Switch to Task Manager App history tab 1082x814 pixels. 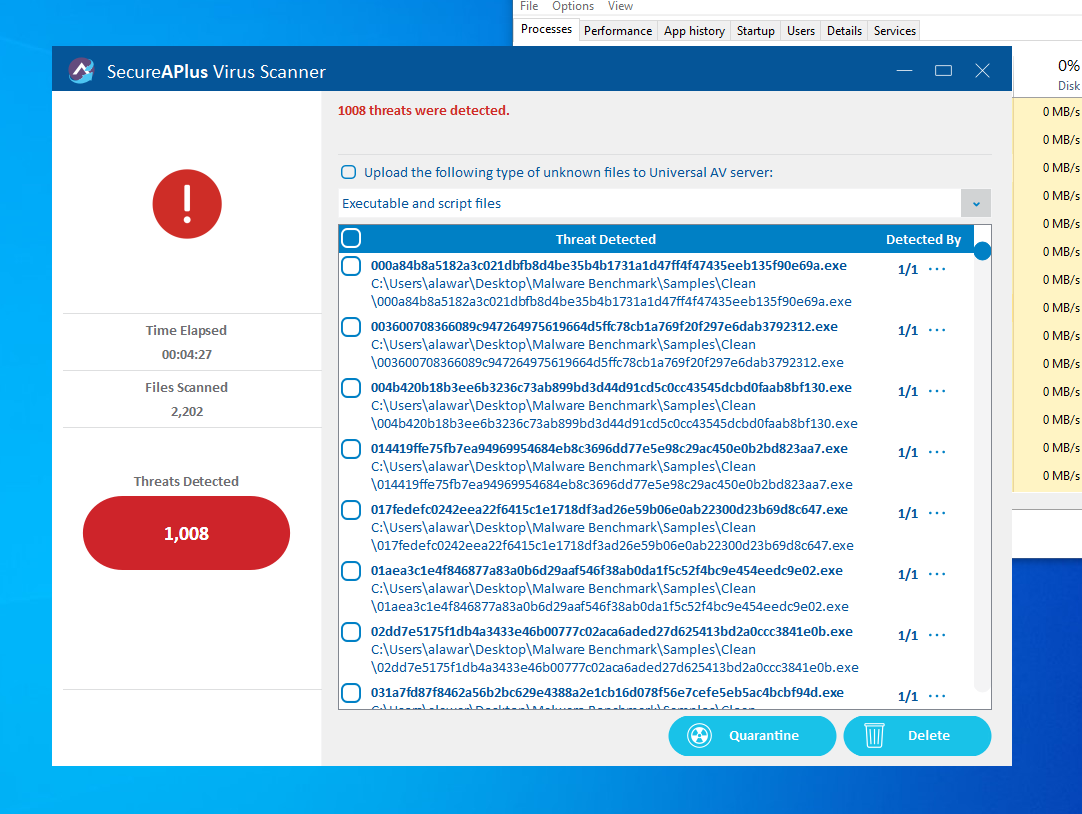point(694,31)
